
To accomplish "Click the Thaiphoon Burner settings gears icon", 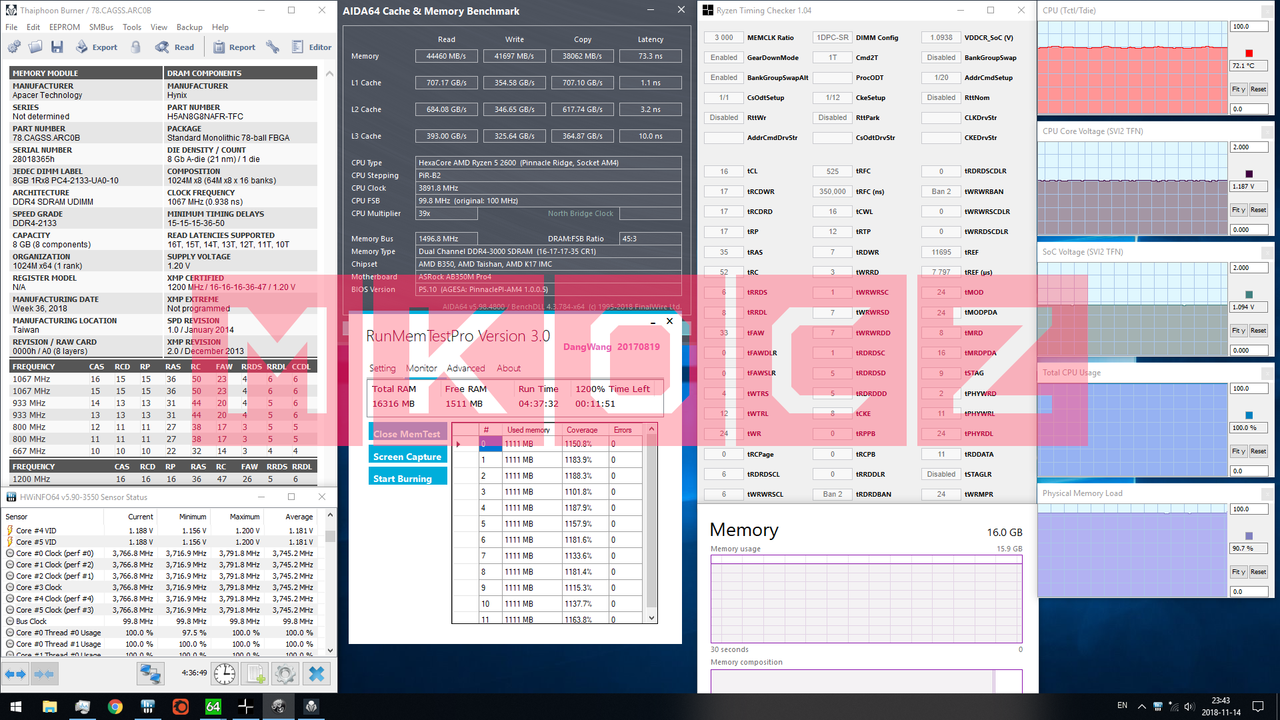I will tap(14, 46).
